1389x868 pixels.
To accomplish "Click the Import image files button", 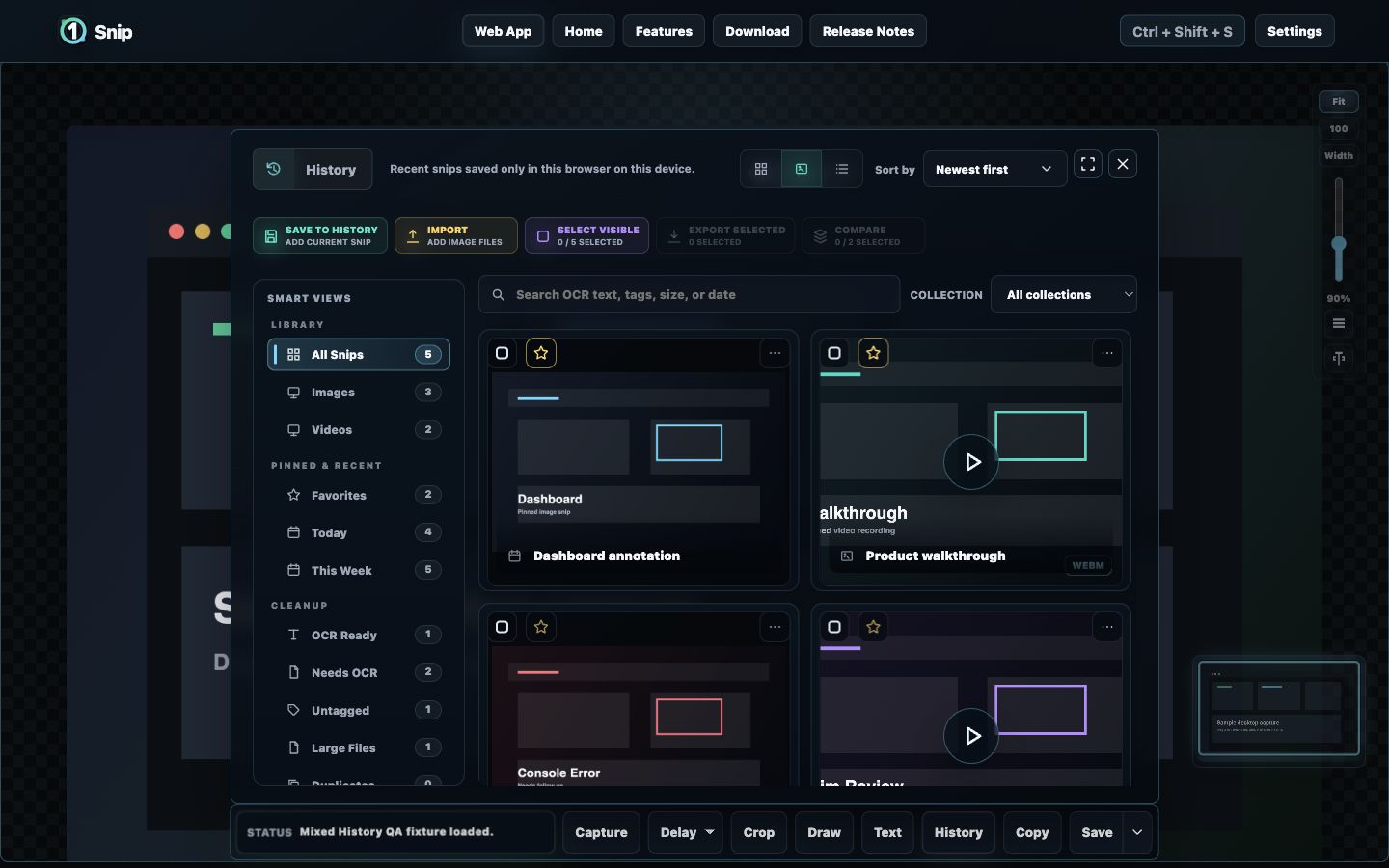I will point(455,235).
